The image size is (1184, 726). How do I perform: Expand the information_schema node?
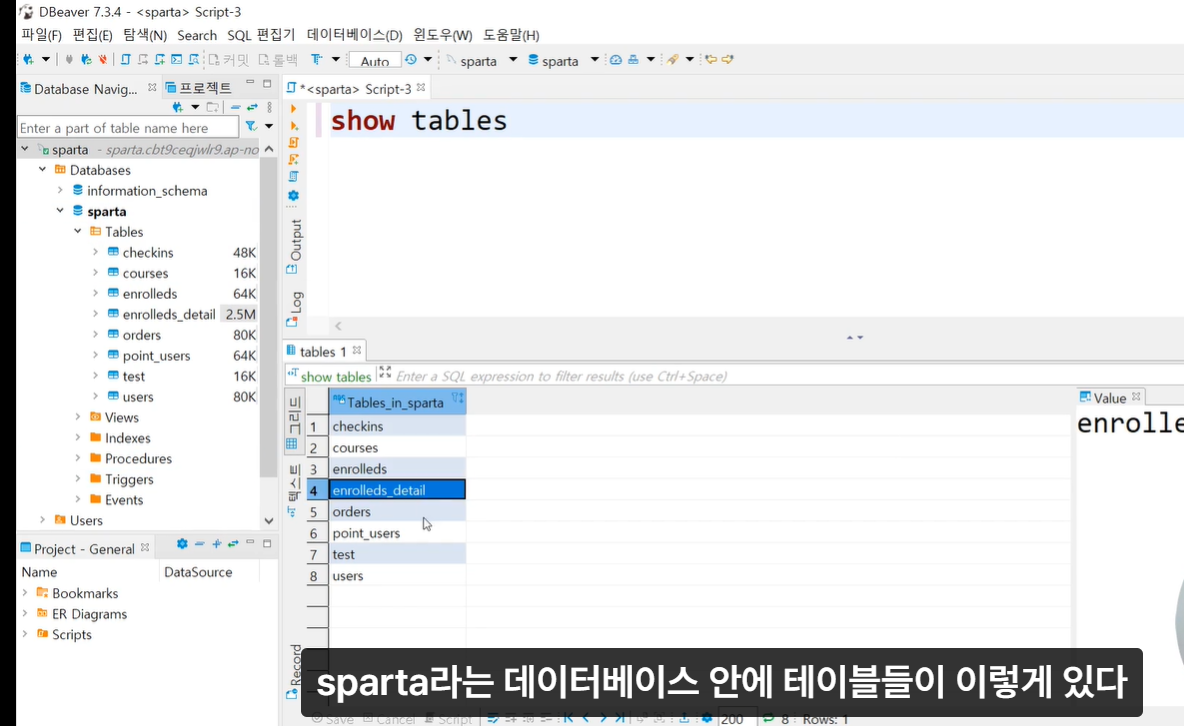(x=60, y=190)
